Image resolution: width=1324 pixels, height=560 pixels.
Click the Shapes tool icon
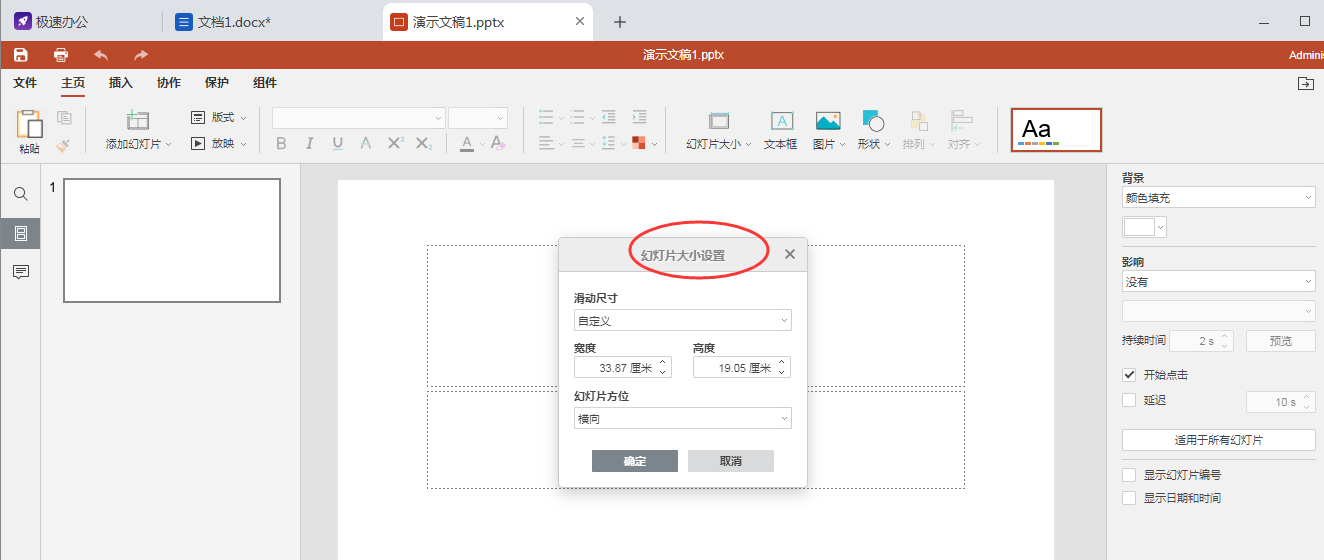(873, 121)
